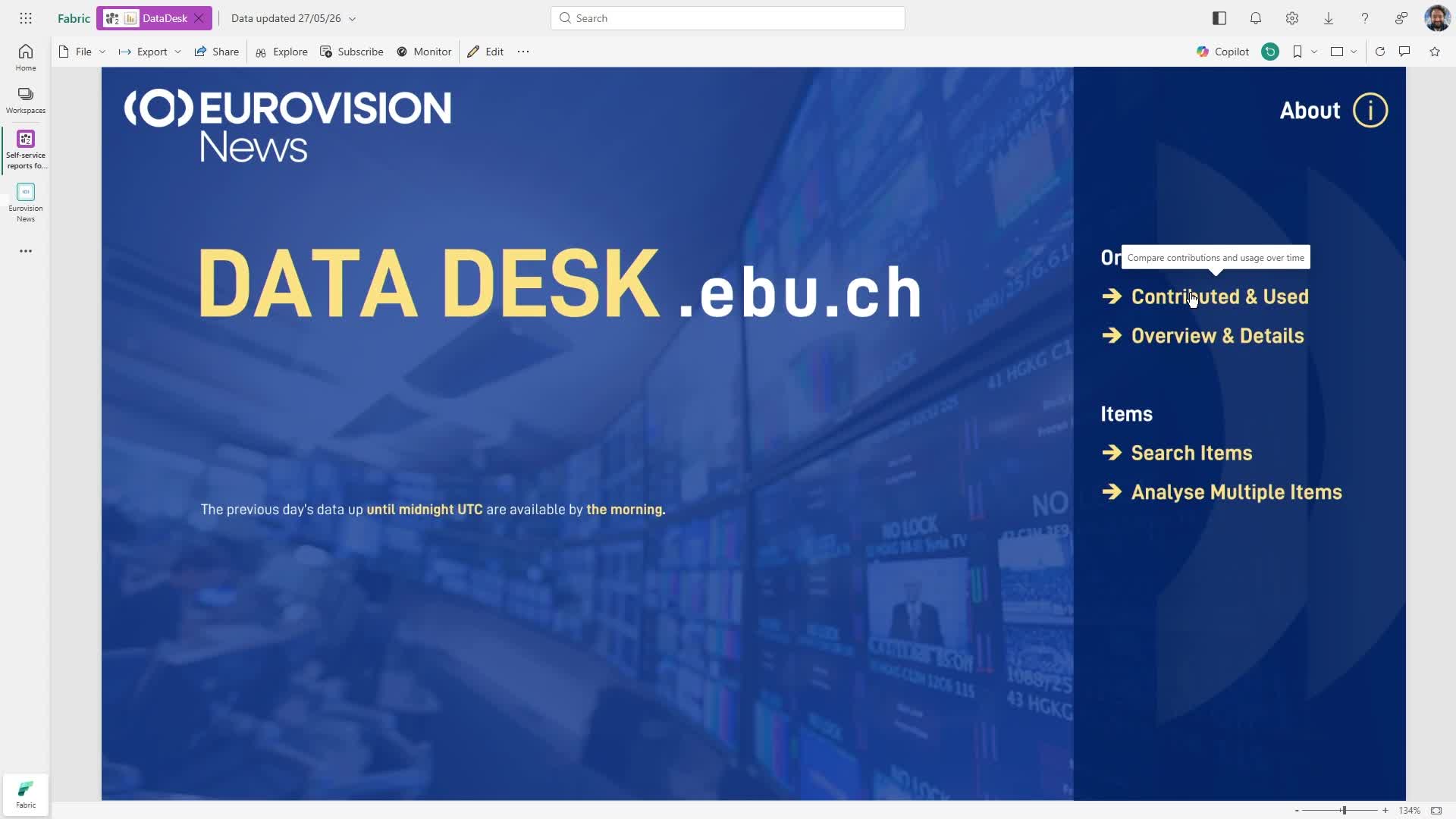Click Monitor in the toolbar
This screenshot has width=1456, height=819.
point(424,52)
